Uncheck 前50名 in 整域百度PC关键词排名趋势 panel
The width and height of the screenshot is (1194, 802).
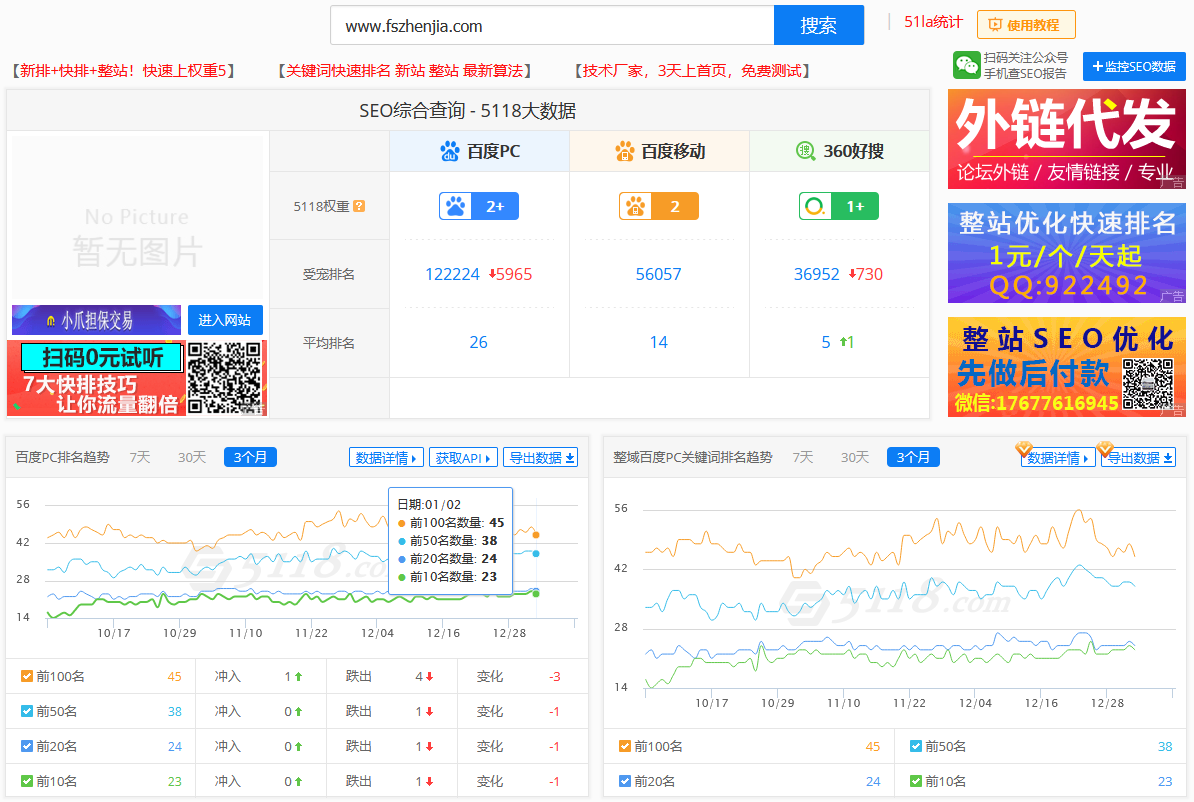coord(915,746)
